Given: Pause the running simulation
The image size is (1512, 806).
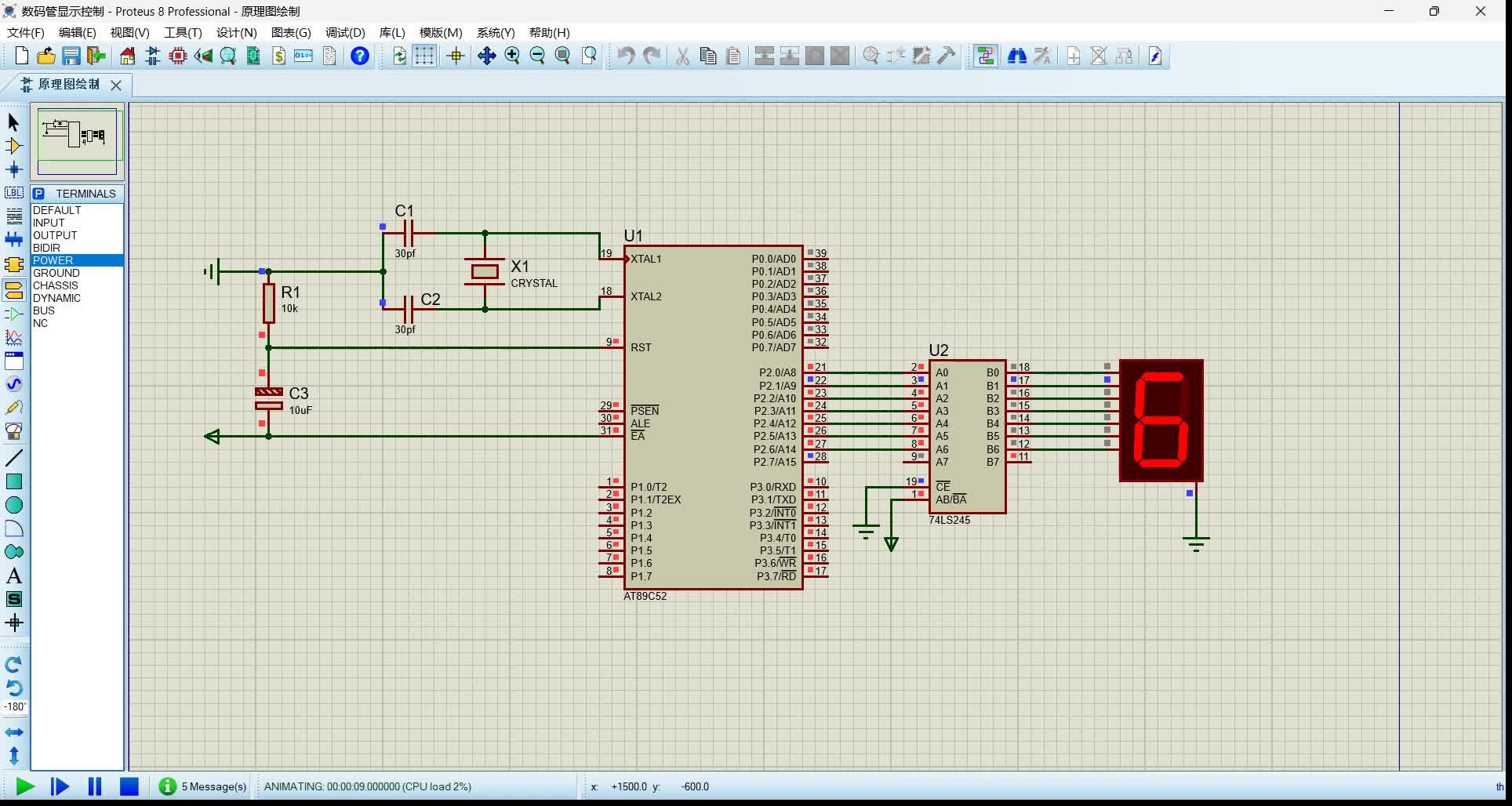Looking at the screenshot, I should (95, 786).
